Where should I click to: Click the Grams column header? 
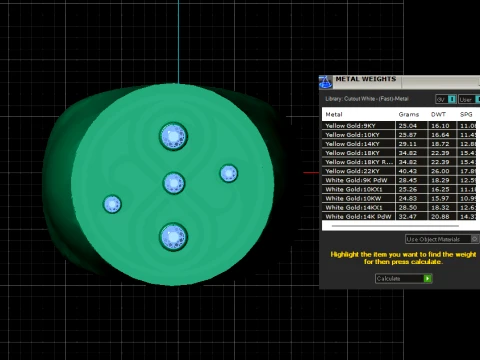click(x=409, y=114)
